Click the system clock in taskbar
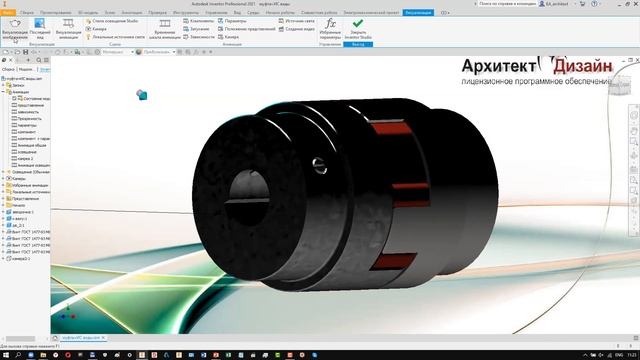 pos(631,356)
